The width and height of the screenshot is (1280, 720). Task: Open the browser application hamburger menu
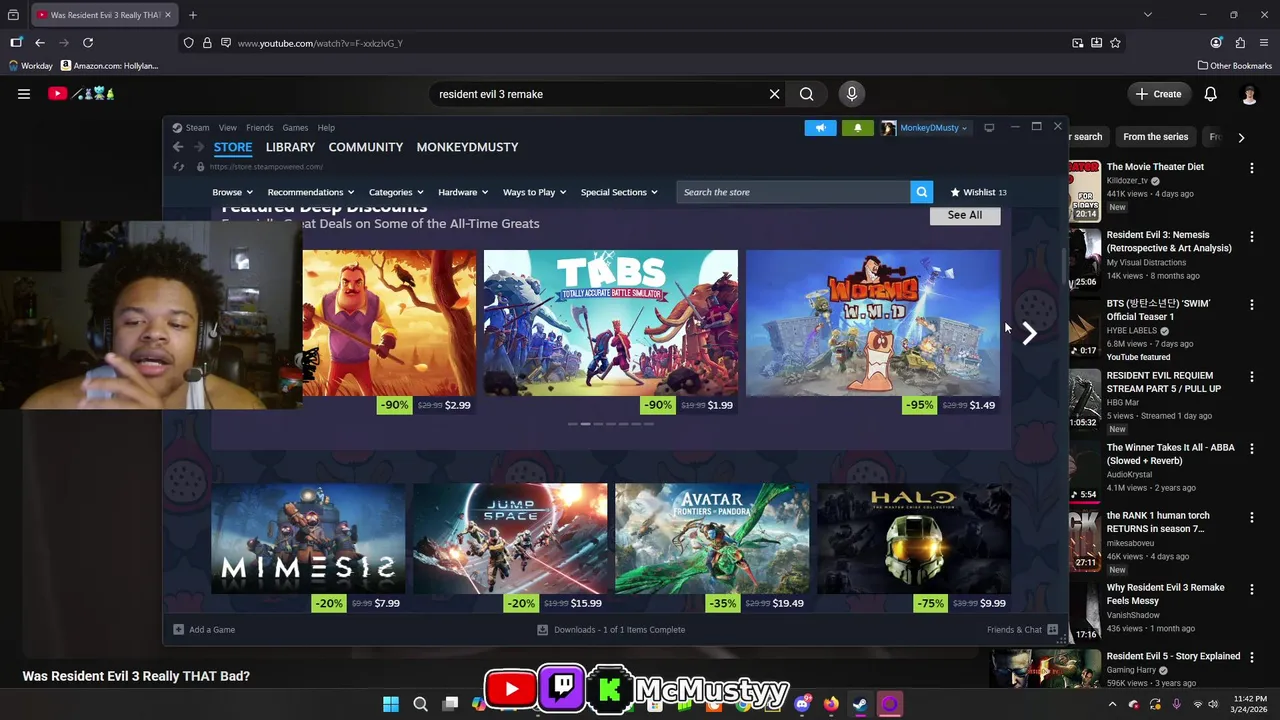(x=1264, y=43)
